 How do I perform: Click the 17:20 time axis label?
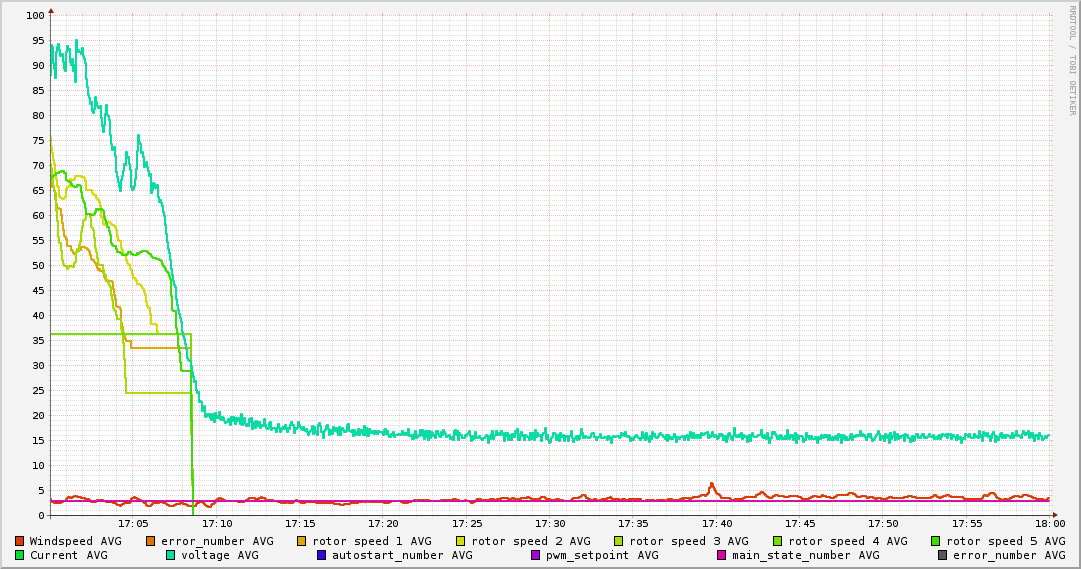pyautogui.click(x=383, y=524)
